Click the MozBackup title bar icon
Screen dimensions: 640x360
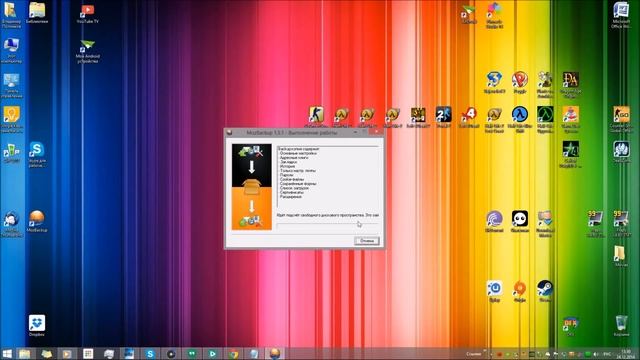click(229, 133)
